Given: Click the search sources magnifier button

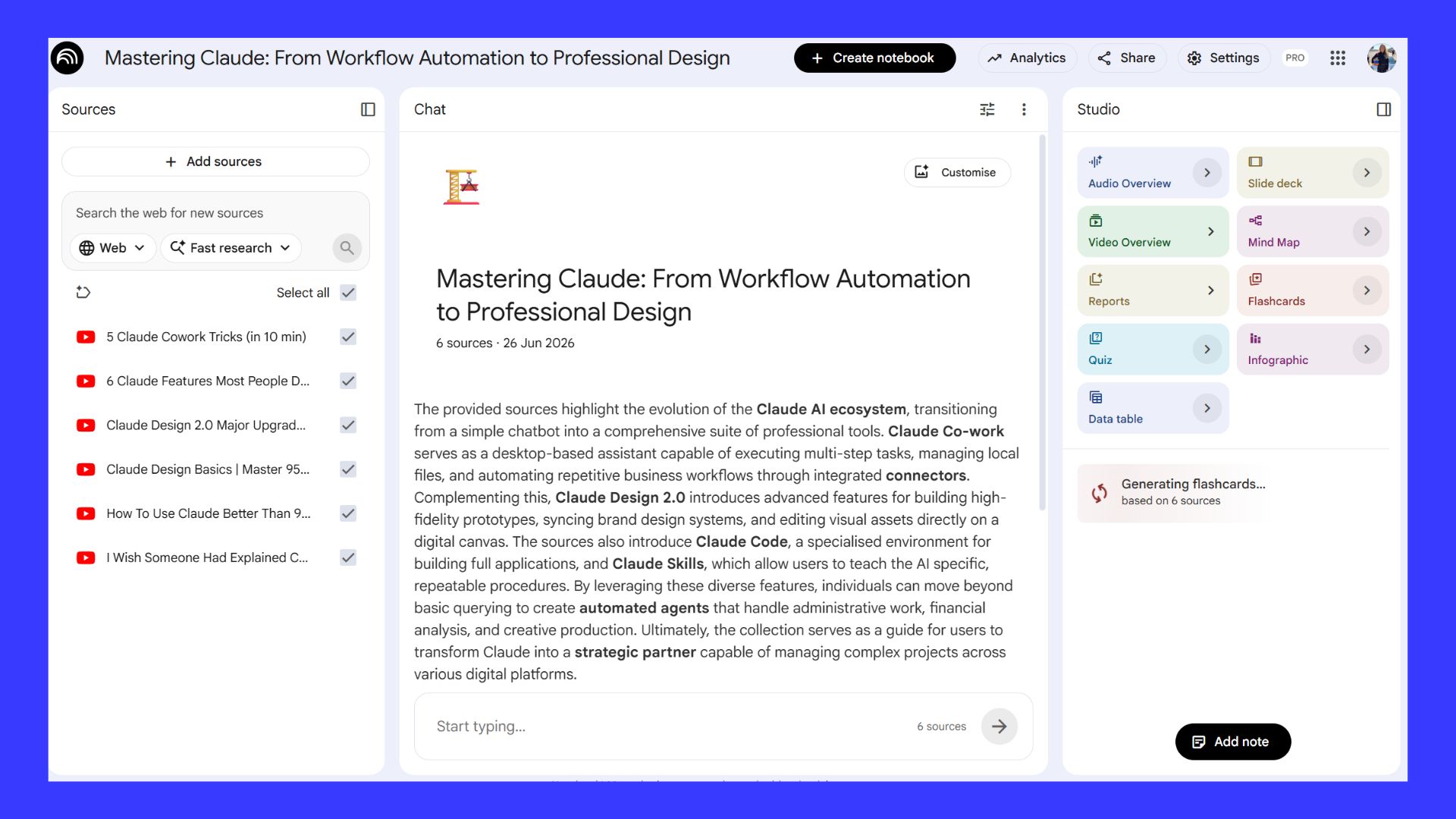Looking at the screenshot, I should pos(347,248).
